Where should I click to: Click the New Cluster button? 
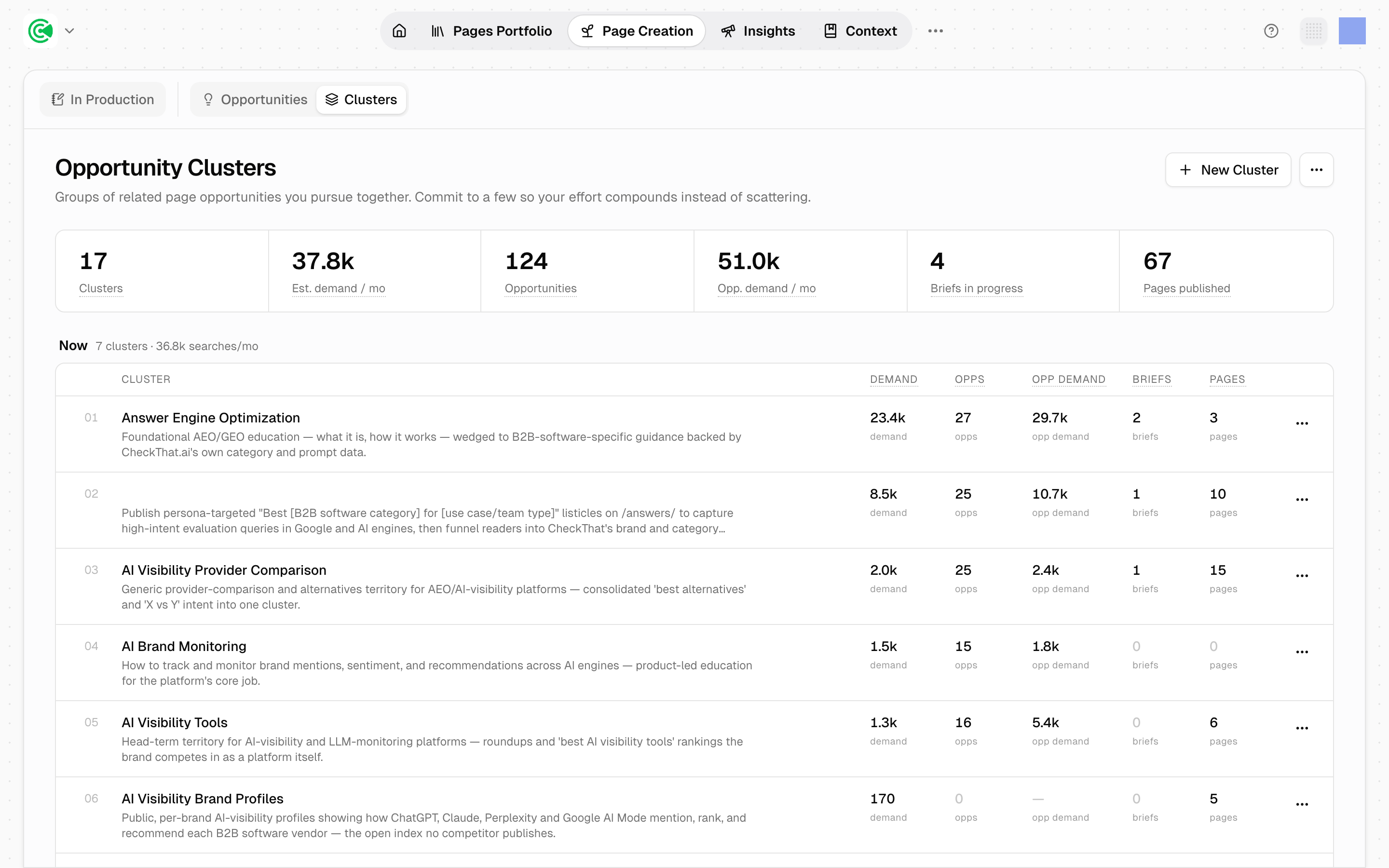pos(1228,170)
